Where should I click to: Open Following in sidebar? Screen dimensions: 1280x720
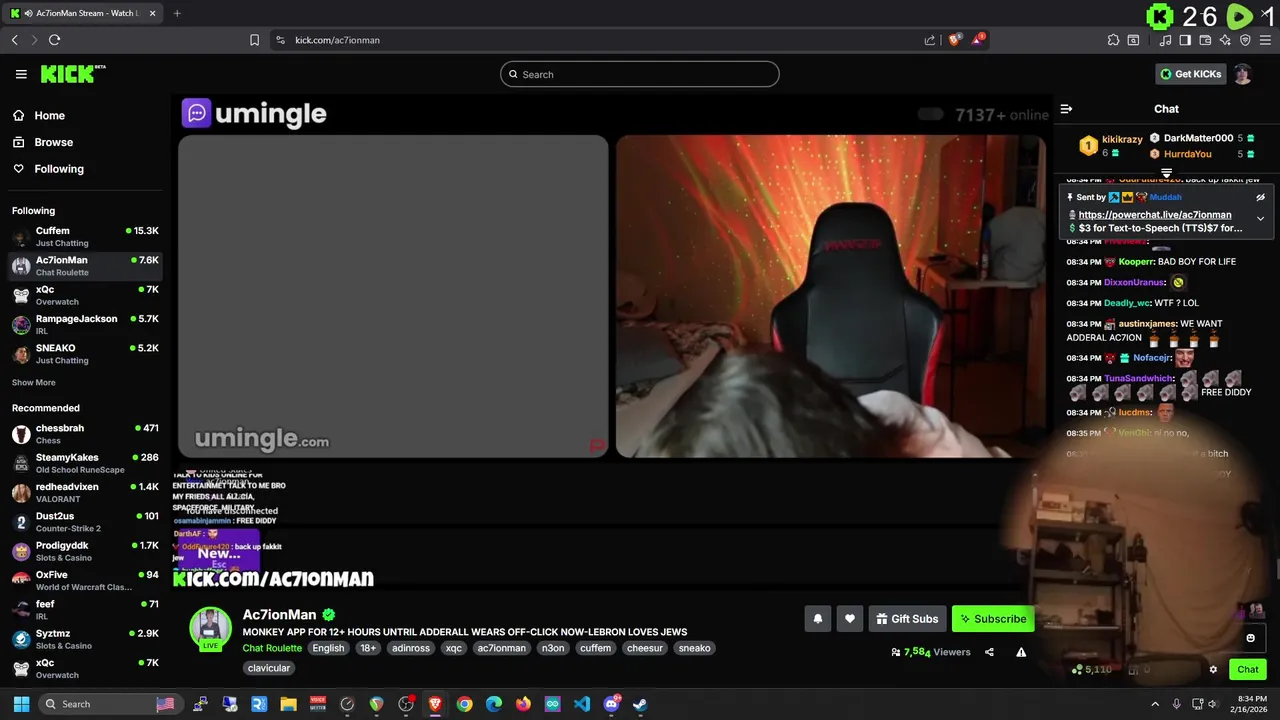59,169
